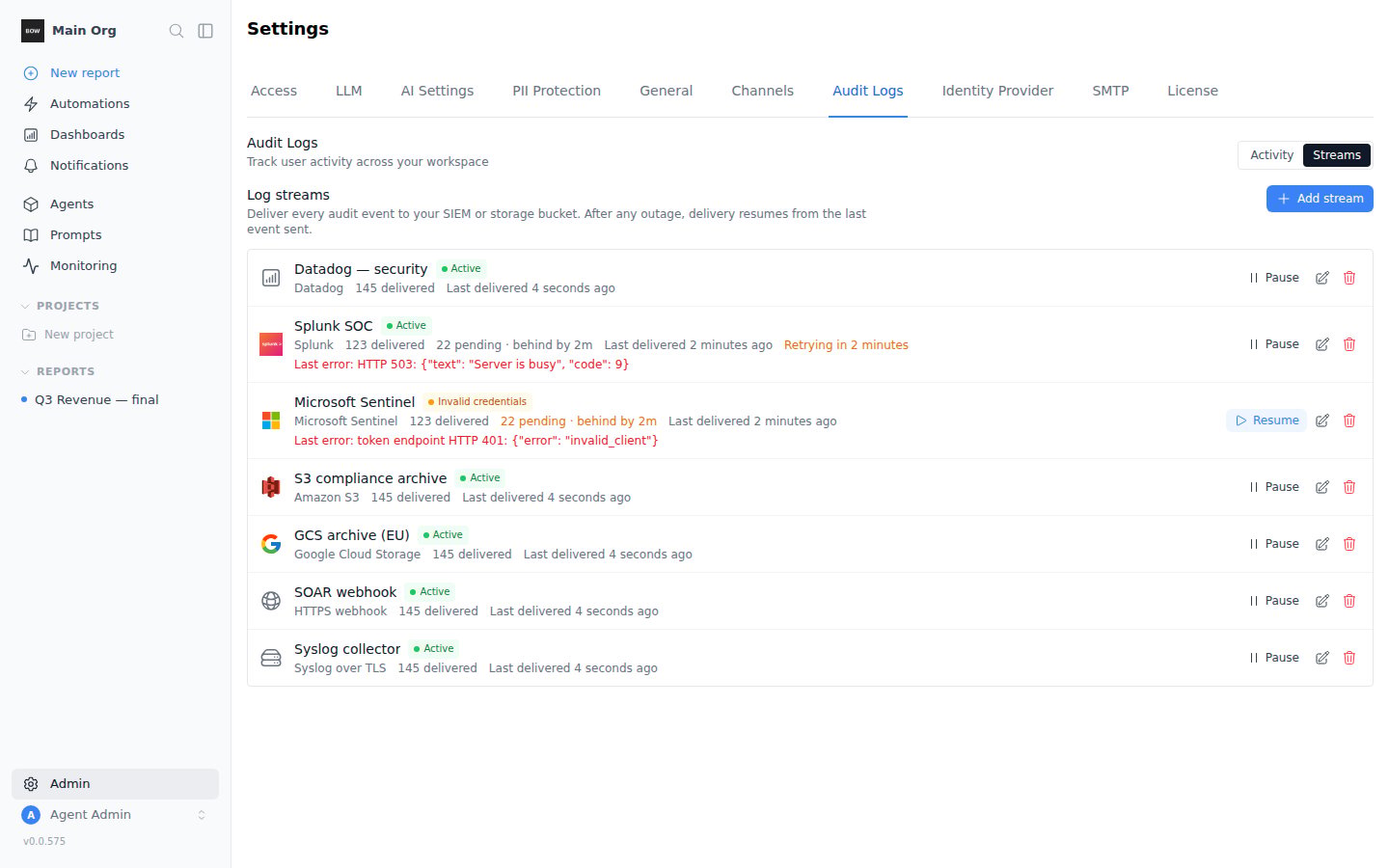The image size is (1389, 868).
Task: Delete the Splunk SOC stream
Action: (x=1349, y=344)
